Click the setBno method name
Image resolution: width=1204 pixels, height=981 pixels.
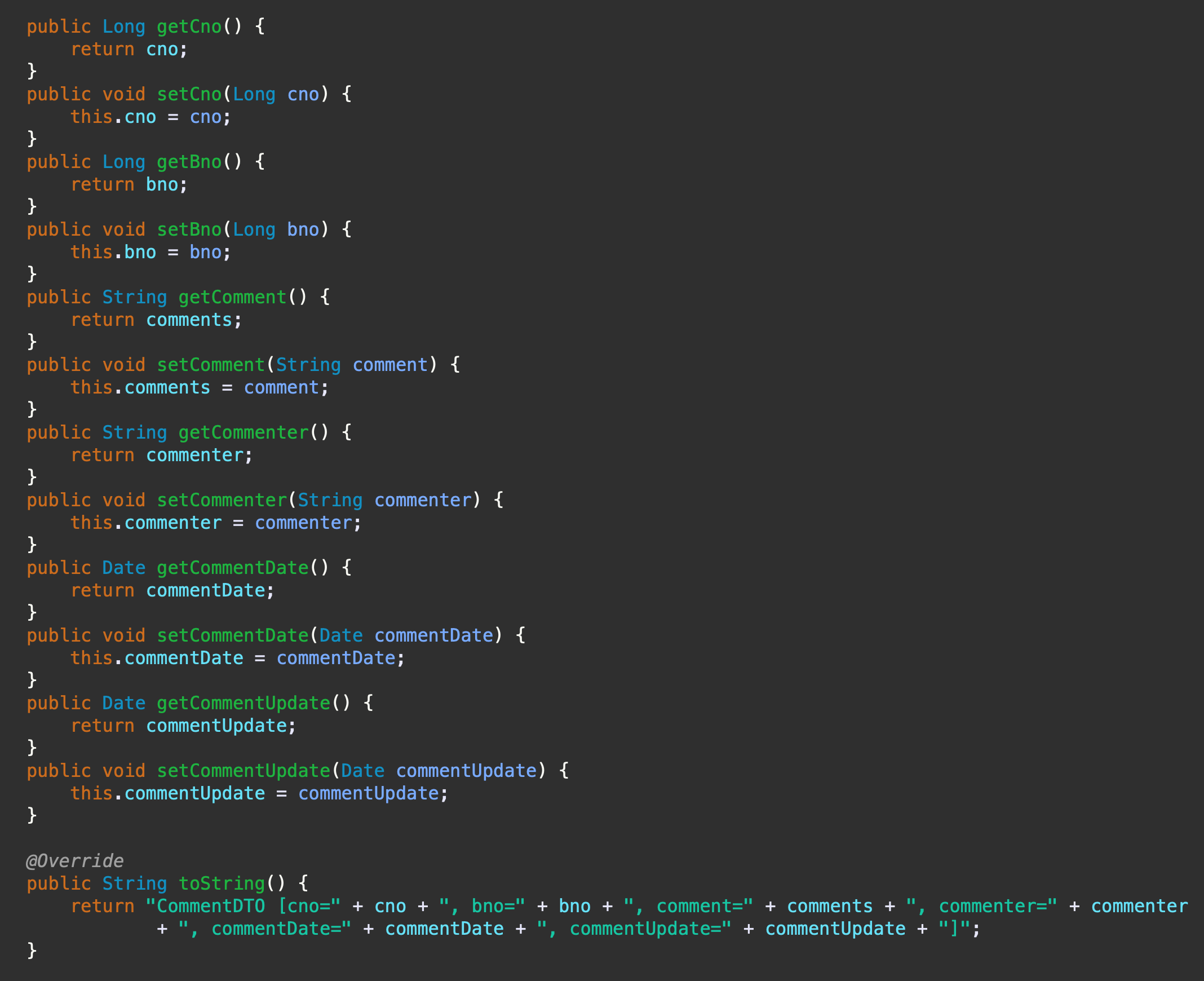tap(189, 229)
